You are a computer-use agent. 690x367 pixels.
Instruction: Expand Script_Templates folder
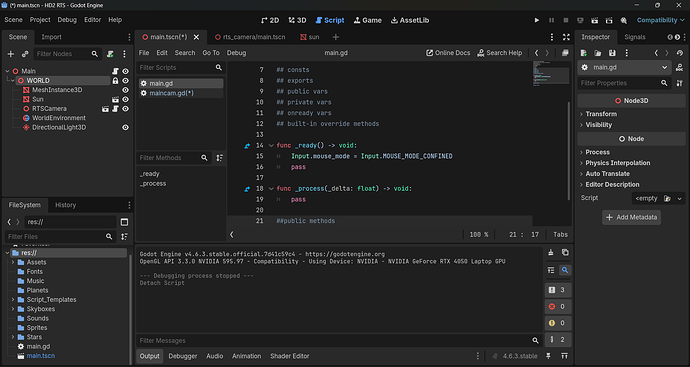(x=13, y=300)
